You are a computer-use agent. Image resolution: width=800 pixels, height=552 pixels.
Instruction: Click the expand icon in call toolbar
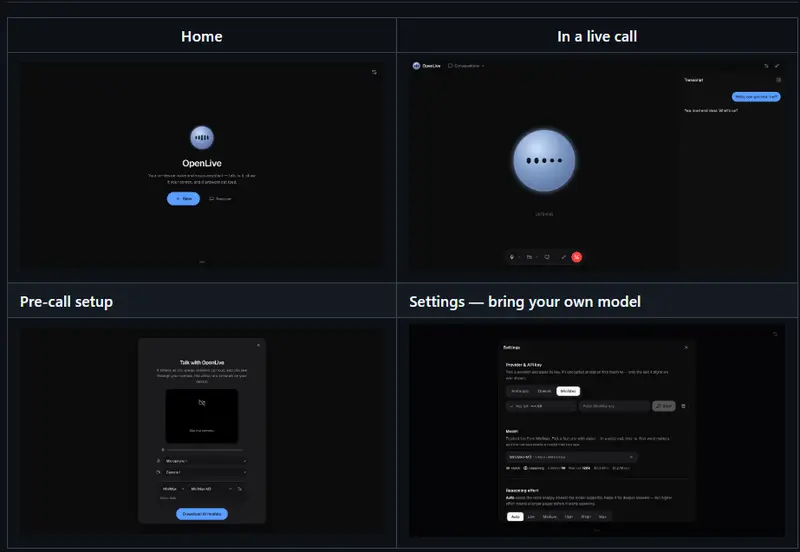tap(564, 257)
